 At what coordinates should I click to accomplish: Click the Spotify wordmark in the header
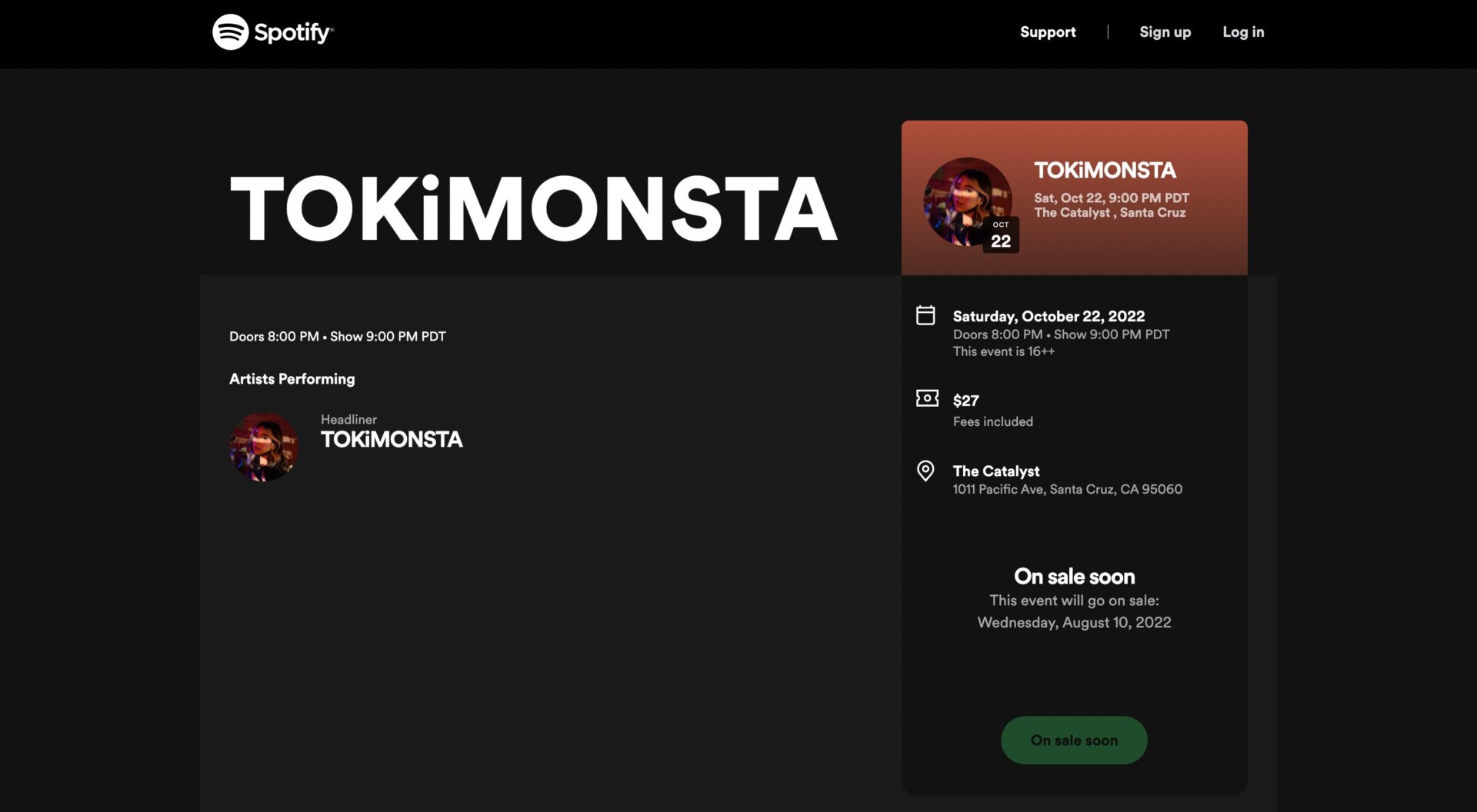(292, 32)
